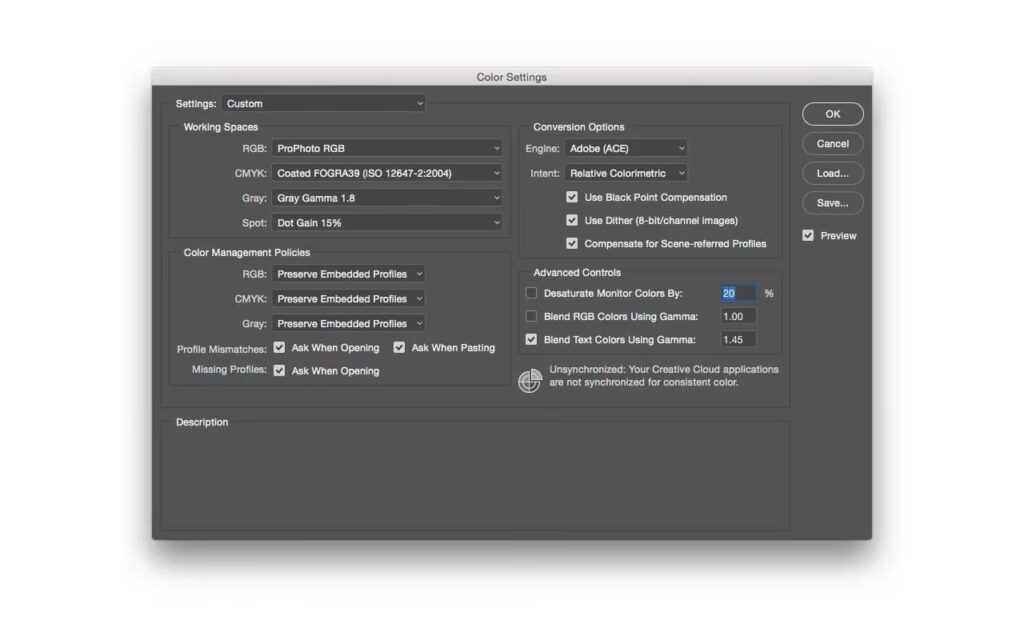Change the Intent Relative Colorimetric dropdown
This screenshot has height=640, width=1024.
coord(626,173)
